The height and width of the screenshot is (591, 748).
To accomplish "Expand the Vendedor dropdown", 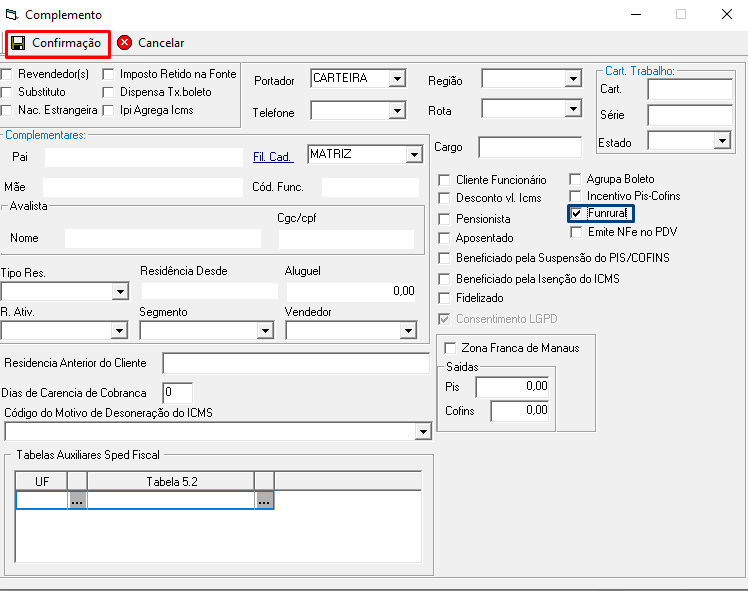I will 408,330.
